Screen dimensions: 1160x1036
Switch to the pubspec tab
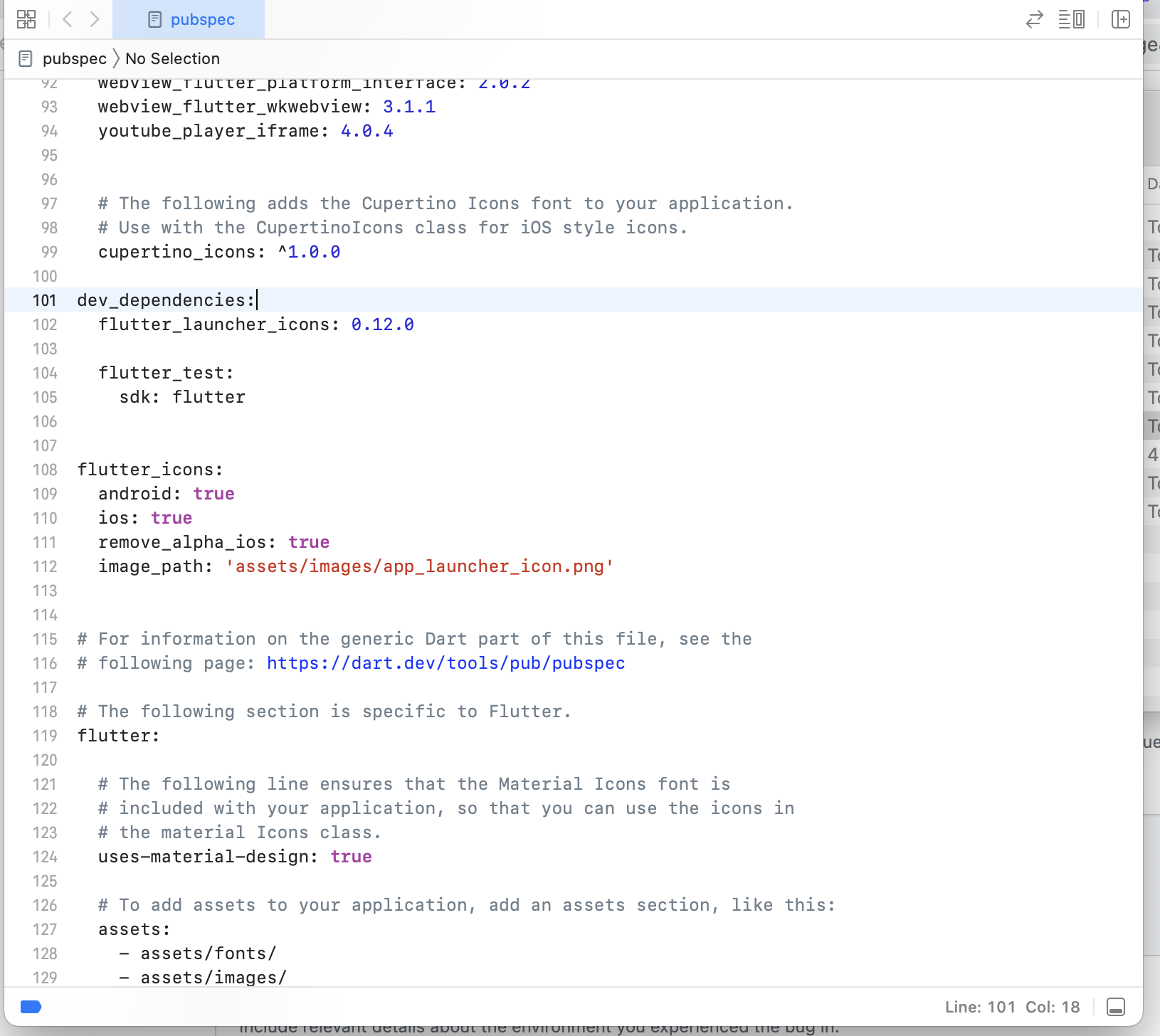tap(203, 19)
